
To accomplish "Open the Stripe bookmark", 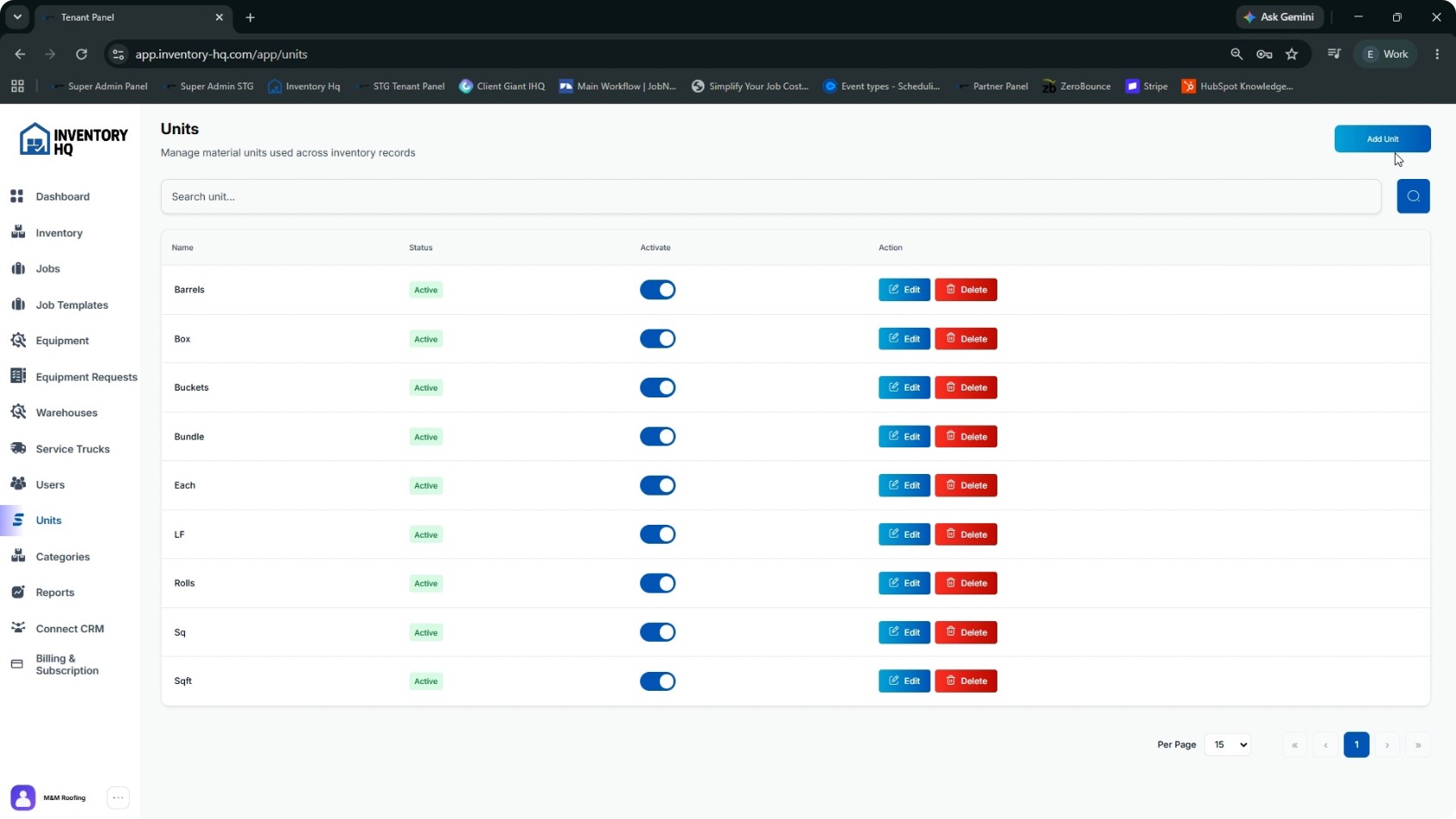I will [x=1147, y=86].
